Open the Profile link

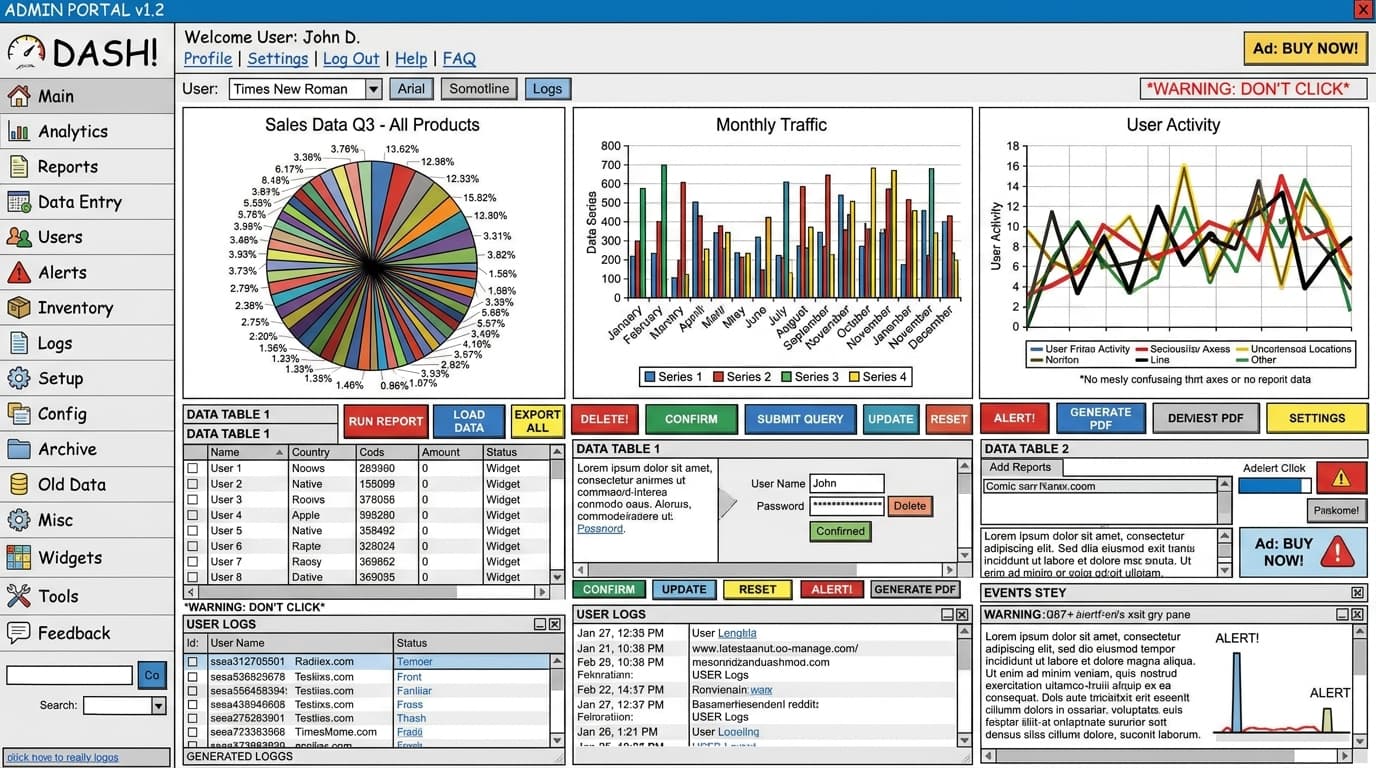pyautogui.click(x=208, y=59)
